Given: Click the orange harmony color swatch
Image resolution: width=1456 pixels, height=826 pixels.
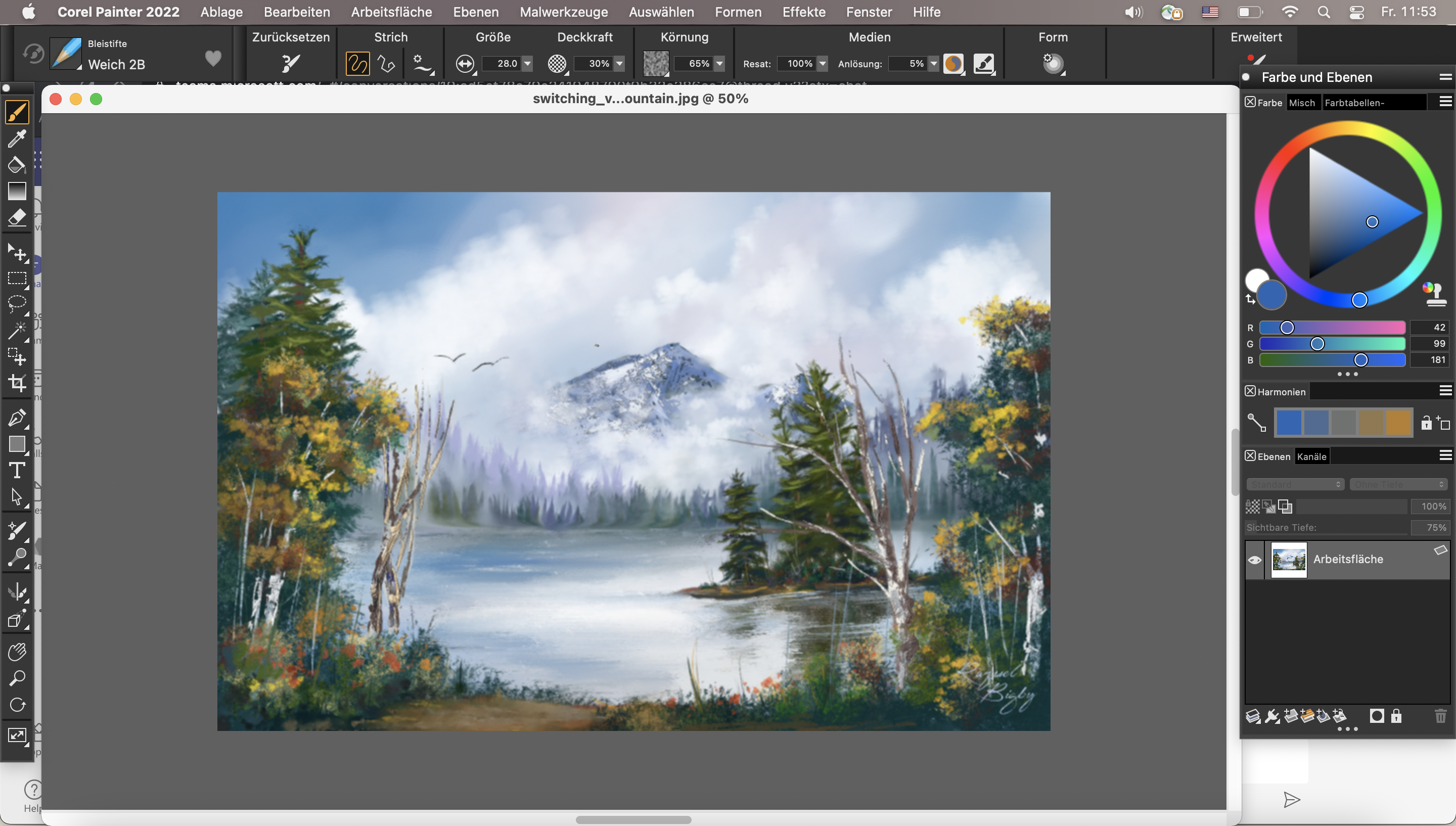Looking at the screenshot, I should (1398, 423).
